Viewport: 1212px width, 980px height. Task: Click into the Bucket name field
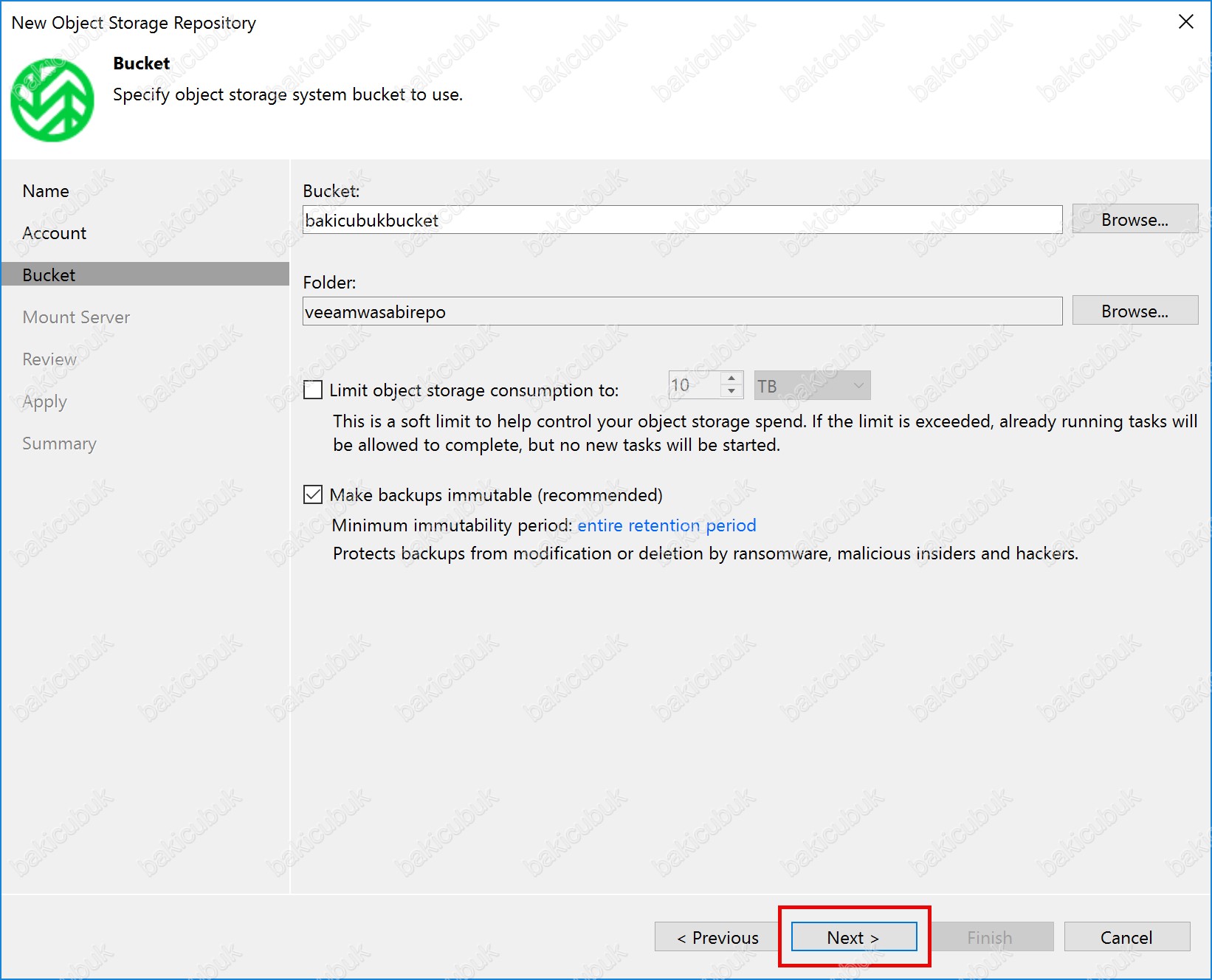(x=682, y=220)
